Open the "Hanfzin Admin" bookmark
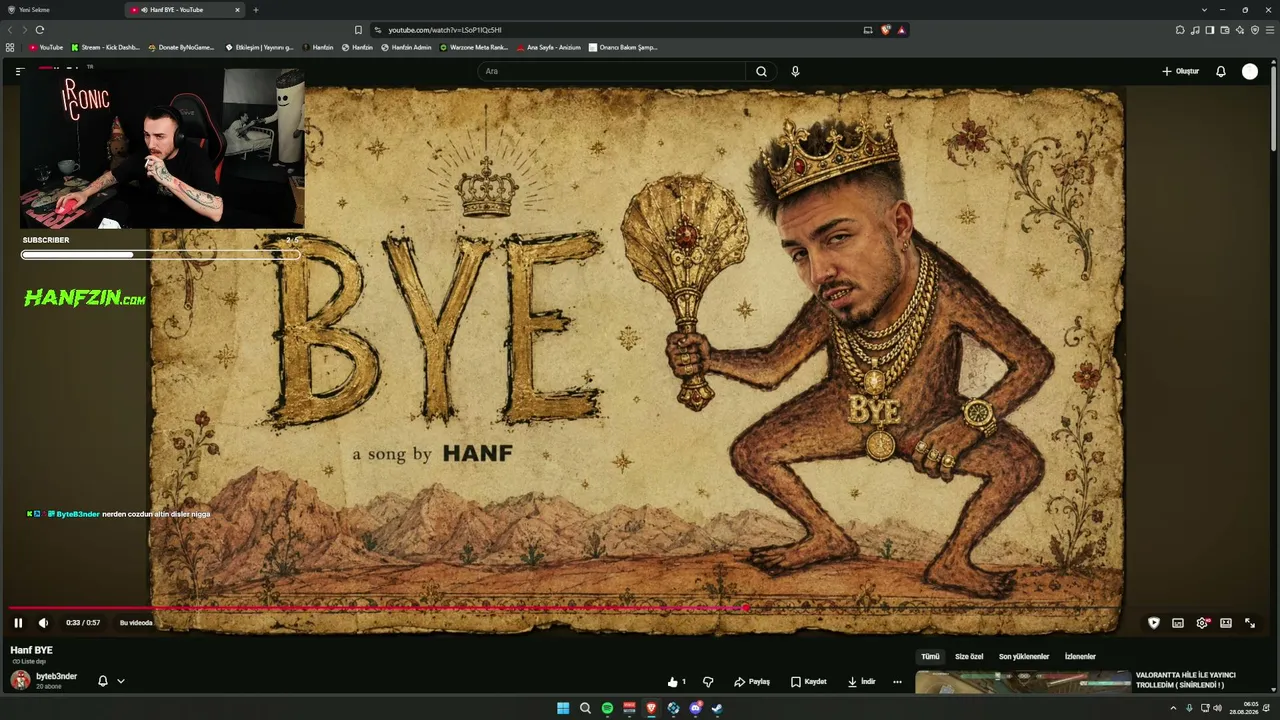 (x=406, y=47)
